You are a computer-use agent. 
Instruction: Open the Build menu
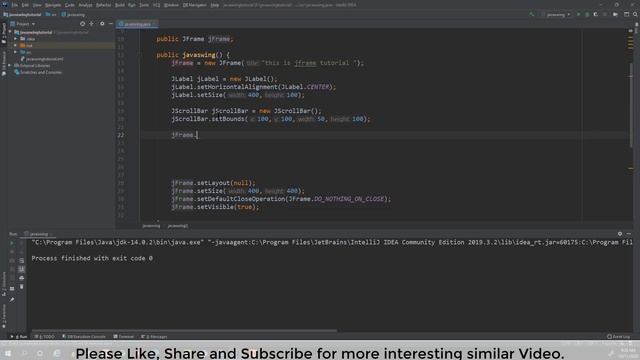[x=120, y=5]
